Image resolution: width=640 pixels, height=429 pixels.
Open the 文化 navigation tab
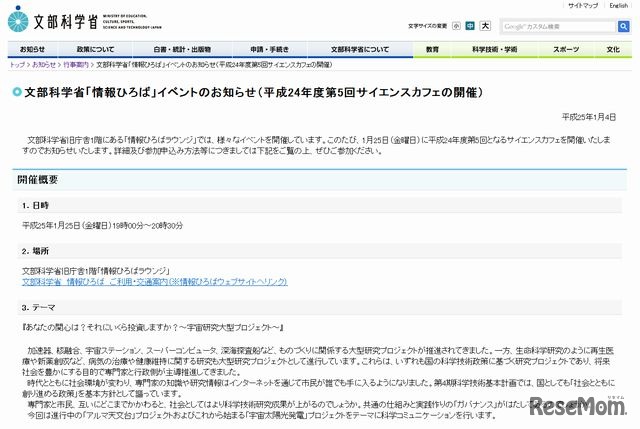[613, 49]
